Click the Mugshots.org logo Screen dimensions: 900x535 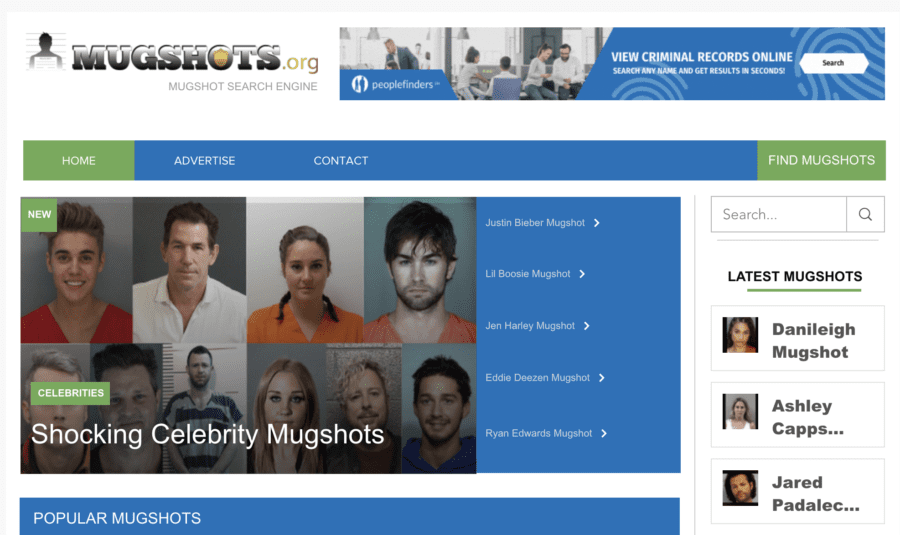[x=172, y=54]
